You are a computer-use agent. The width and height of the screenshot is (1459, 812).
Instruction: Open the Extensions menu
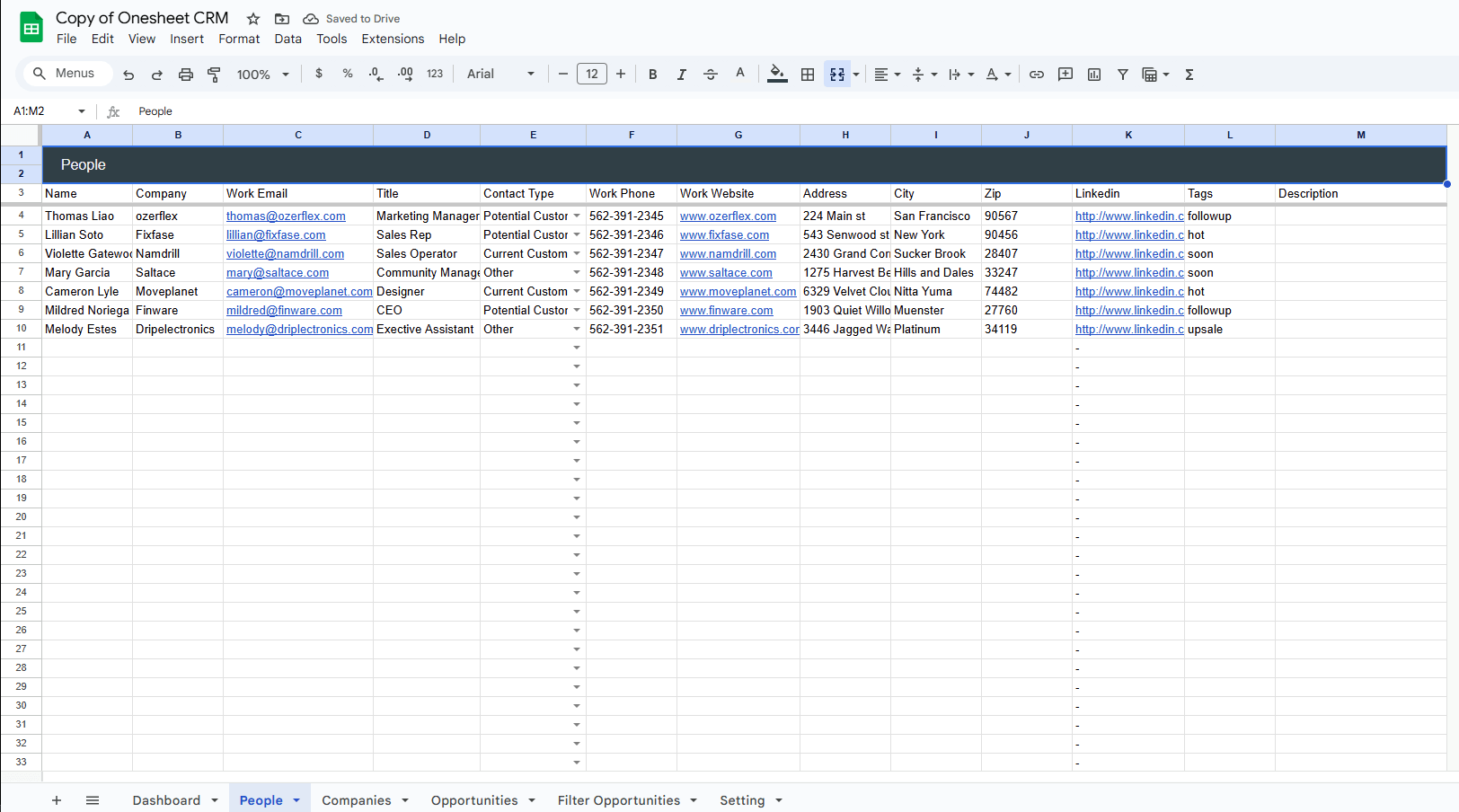point(393,39)
